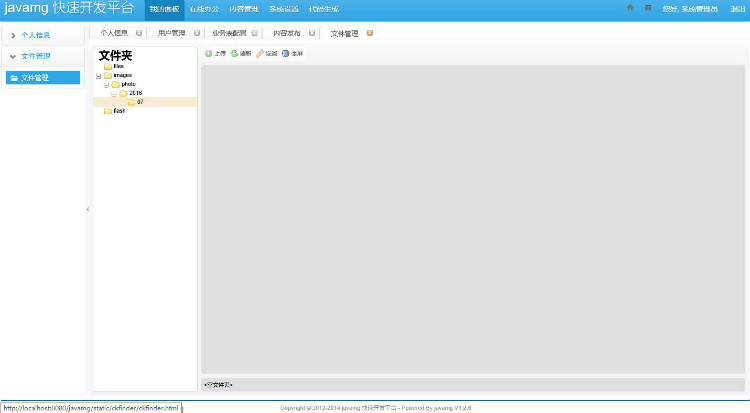Switch to the 内容发布 tab
Image resolution: width=750 pixels, height=413 pixels.
pyautogui.click(x=287, y=33)
